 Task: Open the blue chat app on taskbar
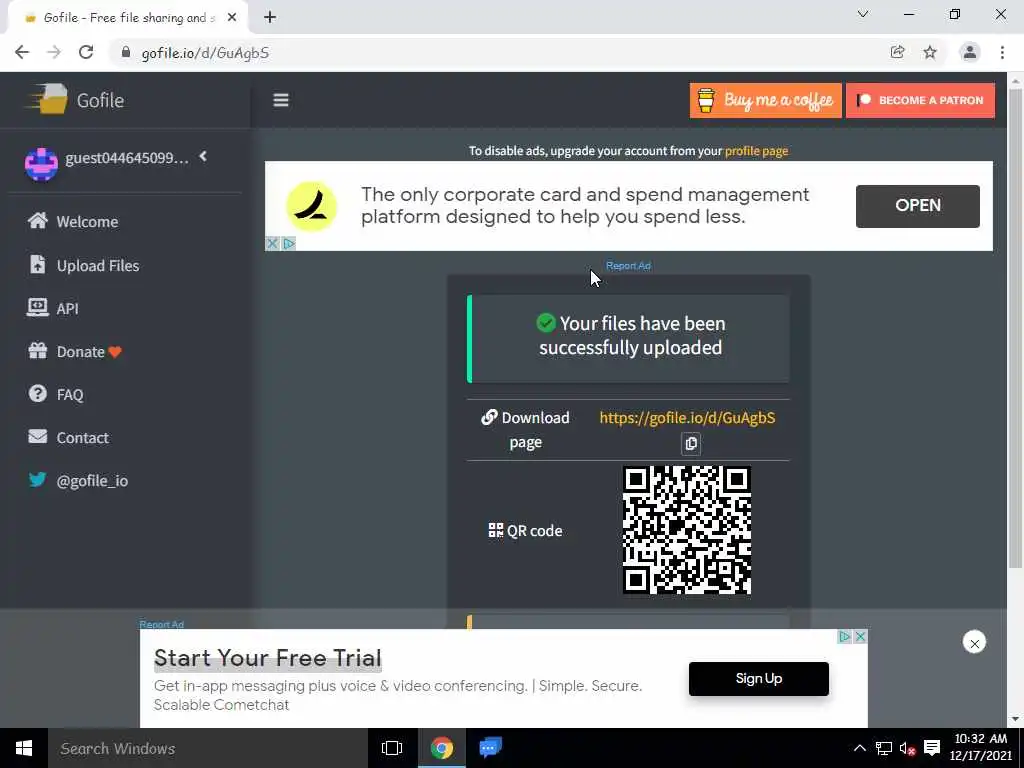point(490,748)
